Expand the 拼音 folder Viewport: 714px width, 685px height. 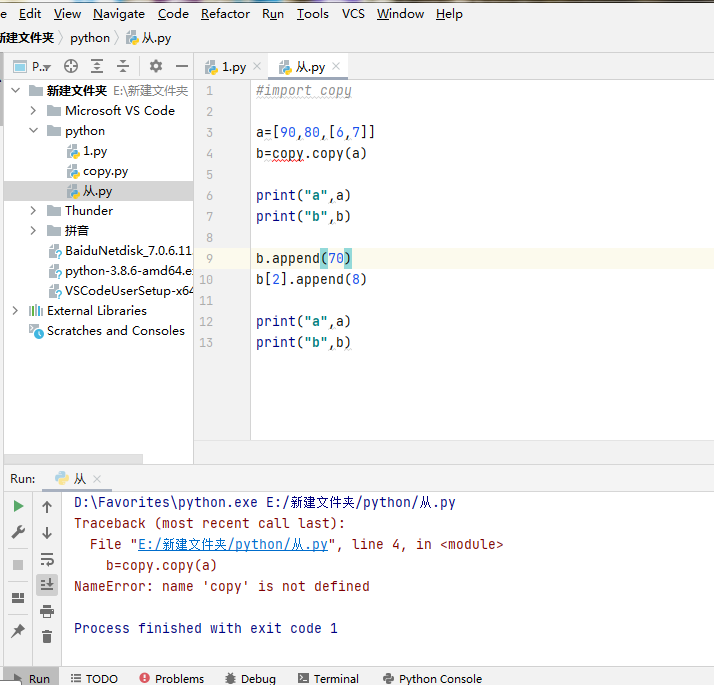33,230
